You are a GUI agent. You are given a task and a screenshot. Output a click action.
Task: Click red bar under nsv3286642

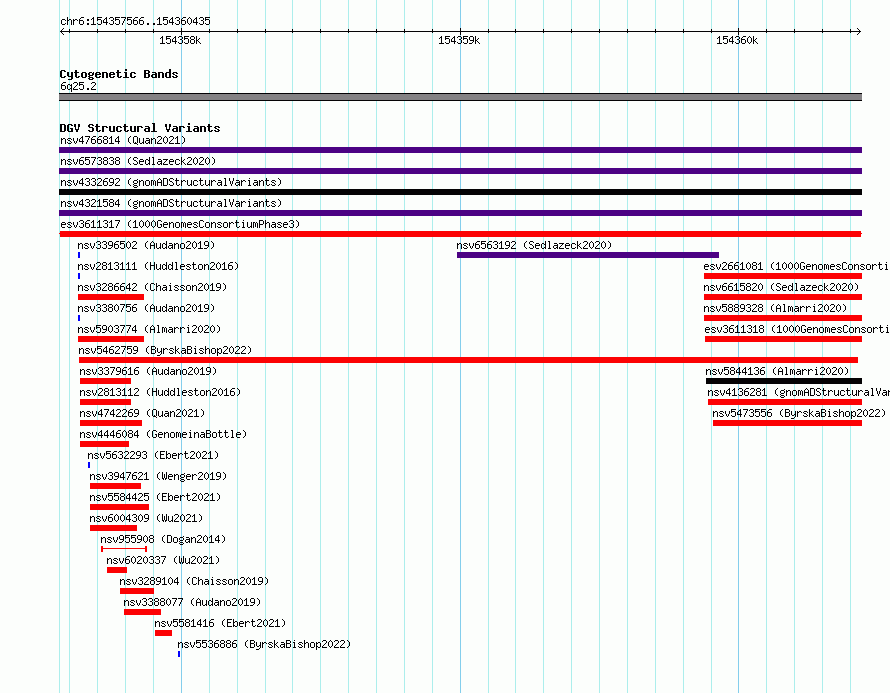(x=111, y=297)
